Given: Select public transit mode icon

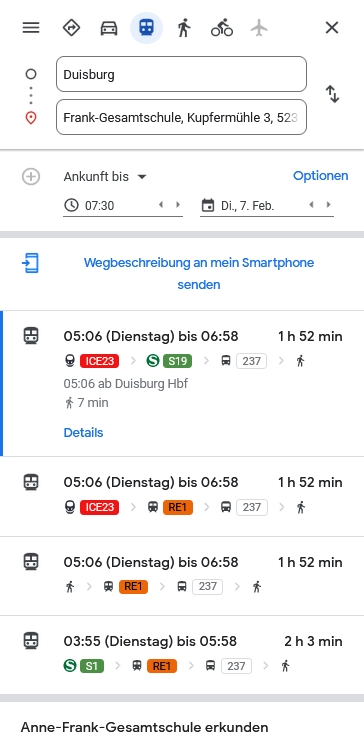Looking at the screenshot, I should (147, 28).
